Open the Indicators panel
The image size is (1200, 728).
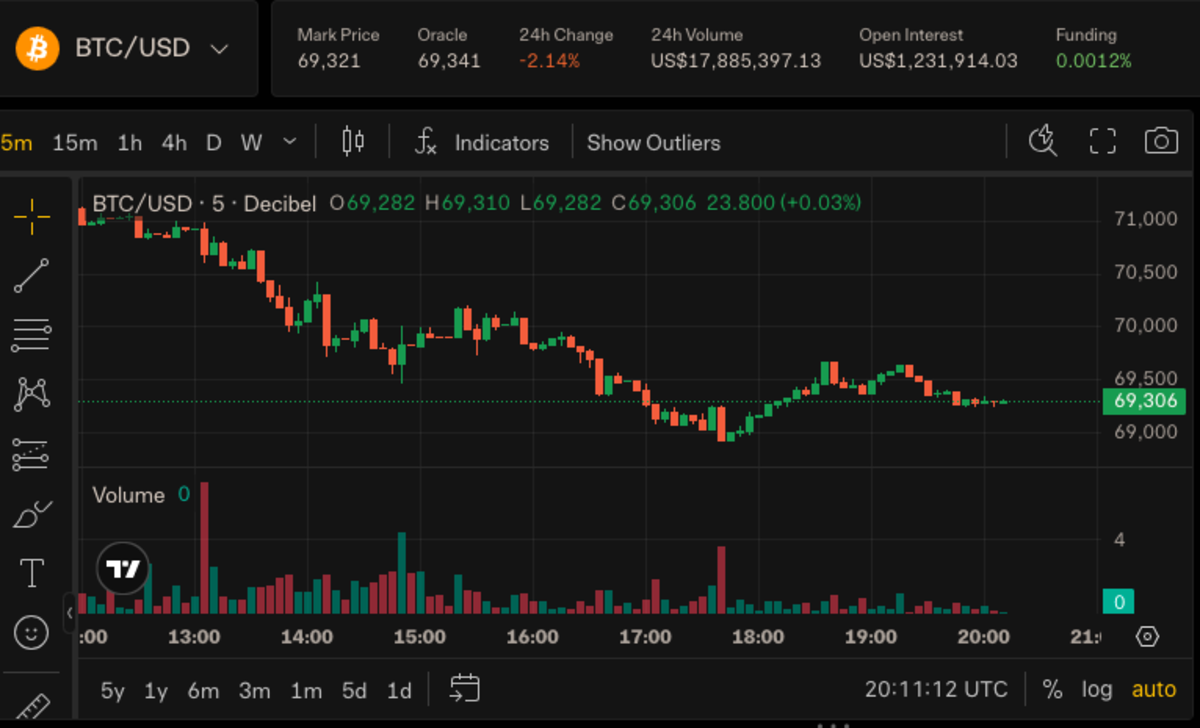pos(482,143)
